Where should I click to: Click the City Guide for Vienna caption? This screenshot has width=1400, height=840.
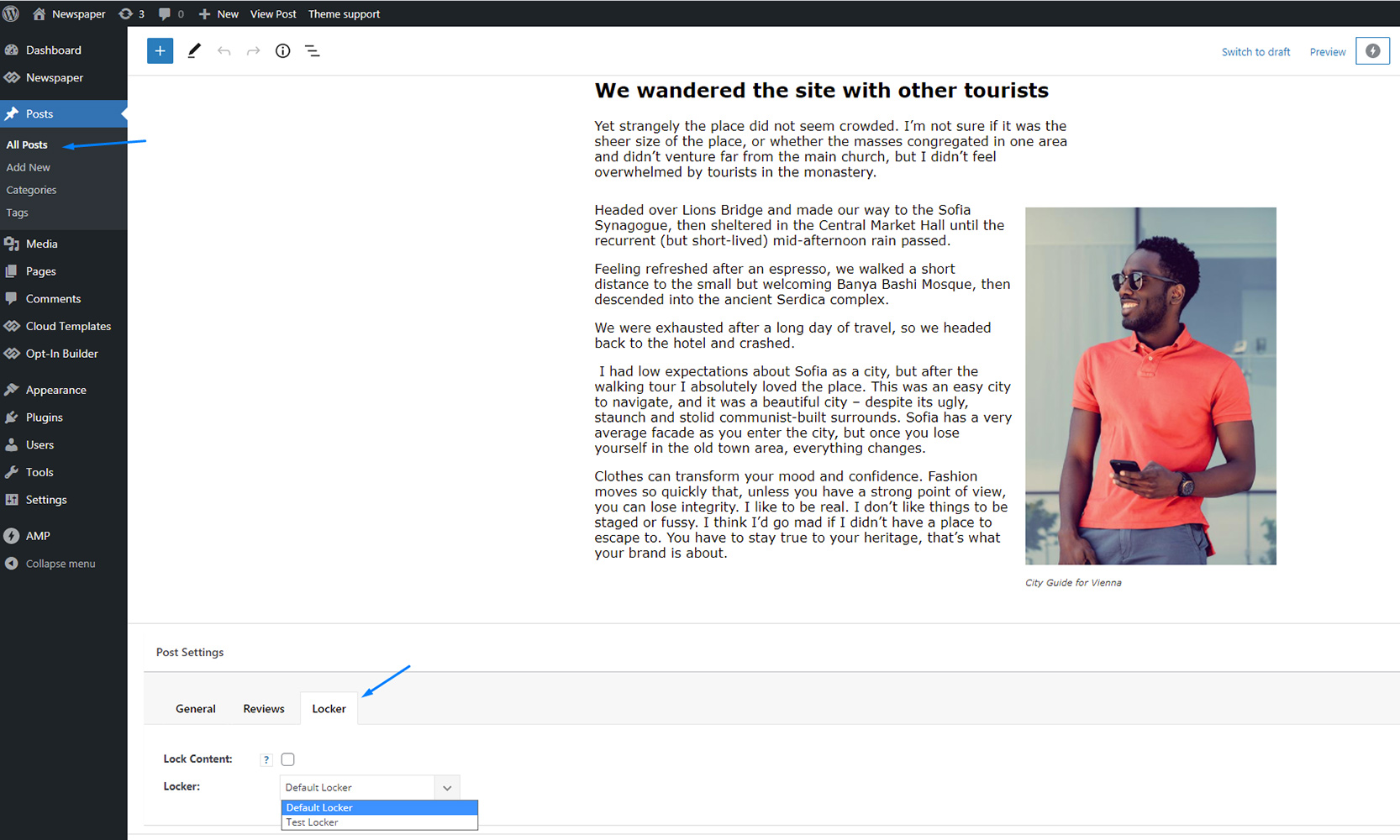coord(1073,582)
